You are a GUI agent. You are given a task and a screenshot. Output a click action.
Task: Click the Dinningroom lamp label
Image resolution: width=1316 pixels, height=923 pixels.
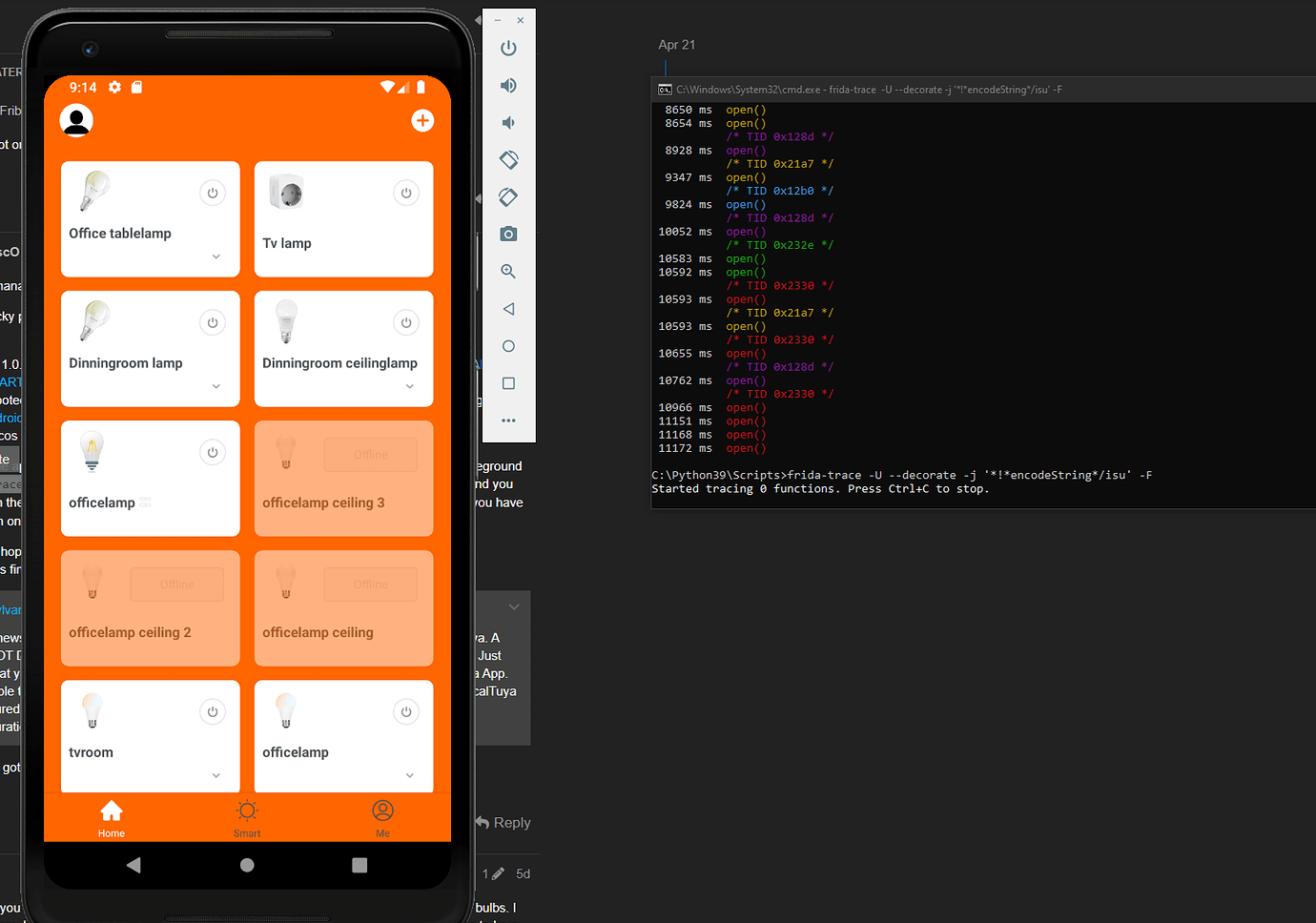click(x=126, y=363)
